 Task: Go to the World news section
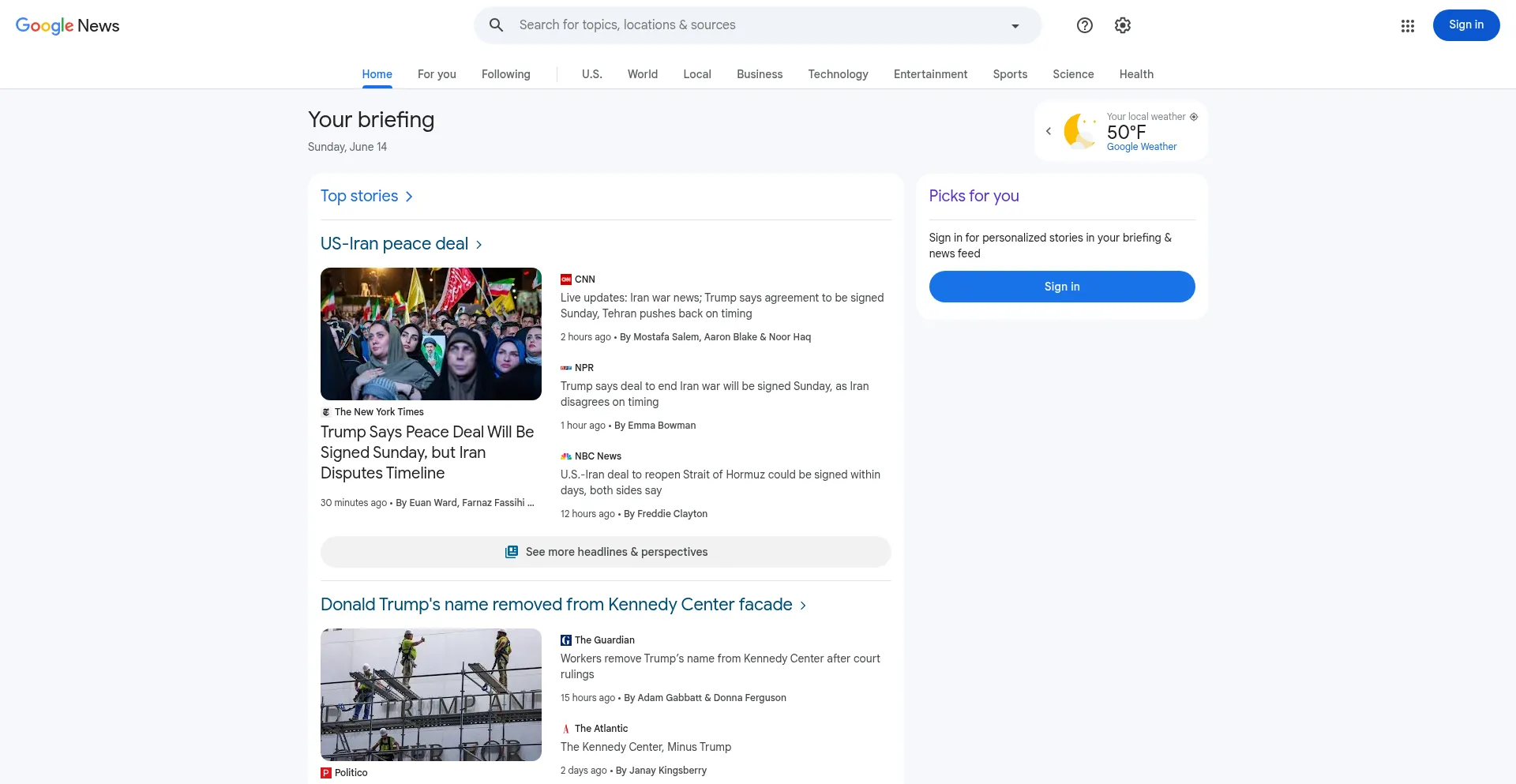click(643, 74)
